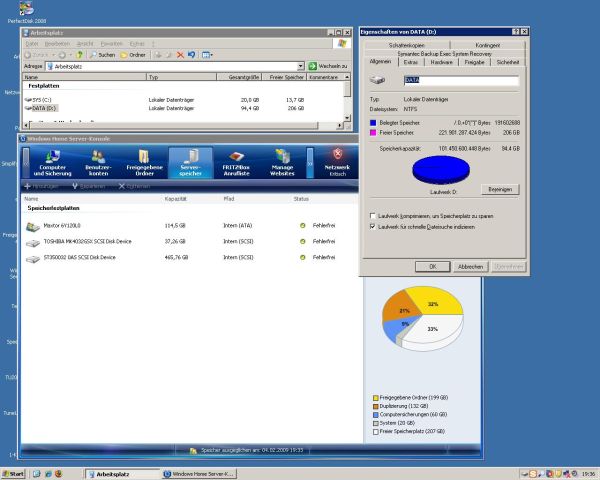Switch to Sicherheit tab in Eigenschaften dialog
The image size is (600, 480).
click(x=507, y=62)
